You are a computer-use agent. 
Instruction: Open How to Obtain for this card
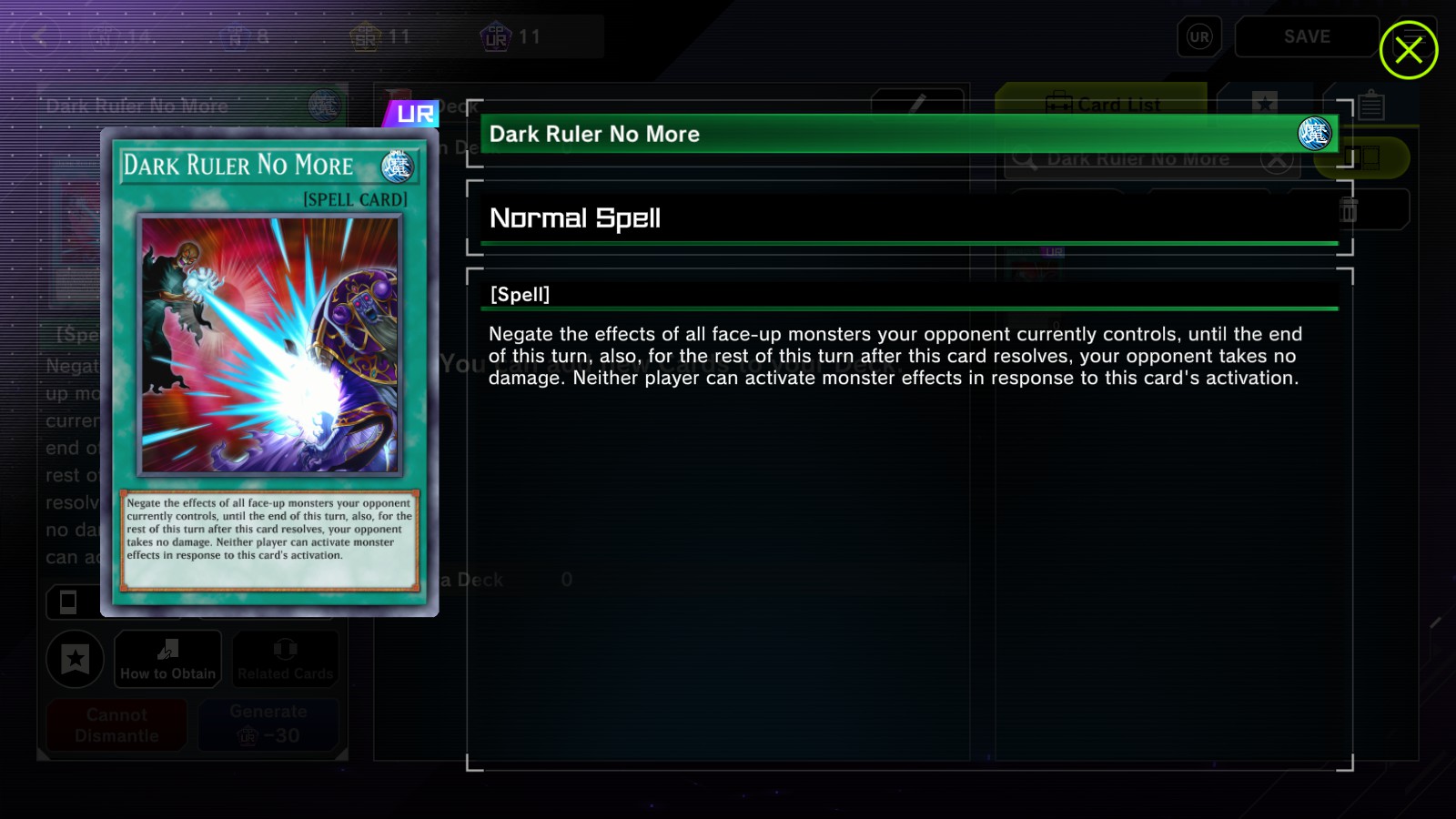(x=168, y=659)
